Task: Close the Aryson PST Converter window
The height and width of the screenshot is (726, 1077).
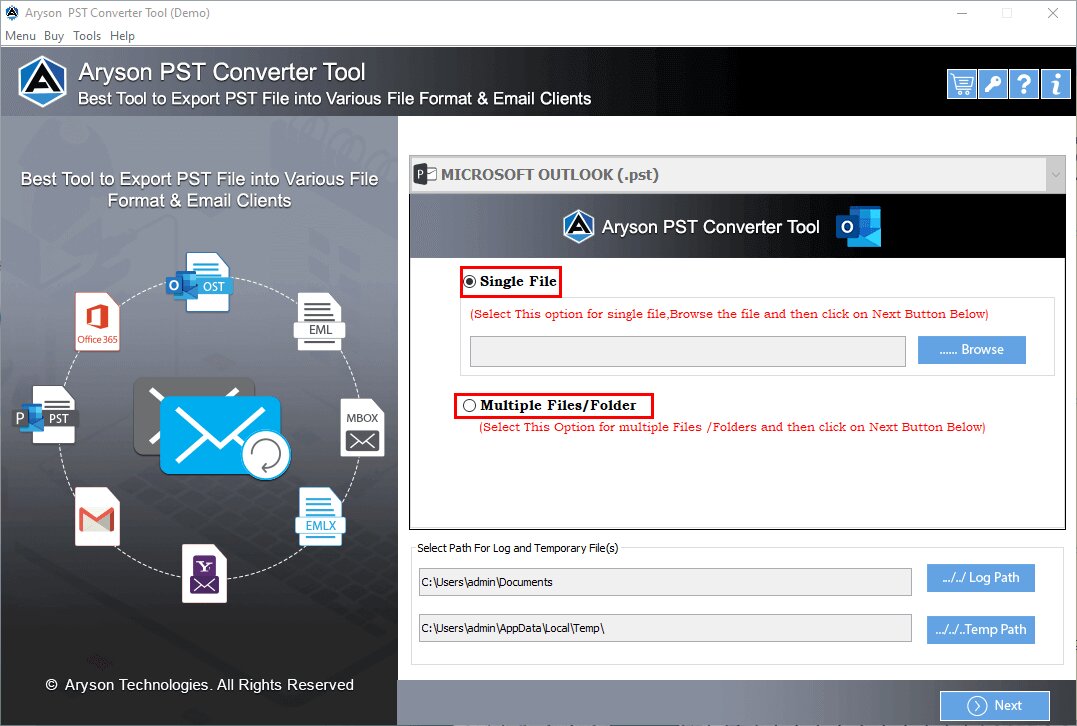Action: point(1052,13)
